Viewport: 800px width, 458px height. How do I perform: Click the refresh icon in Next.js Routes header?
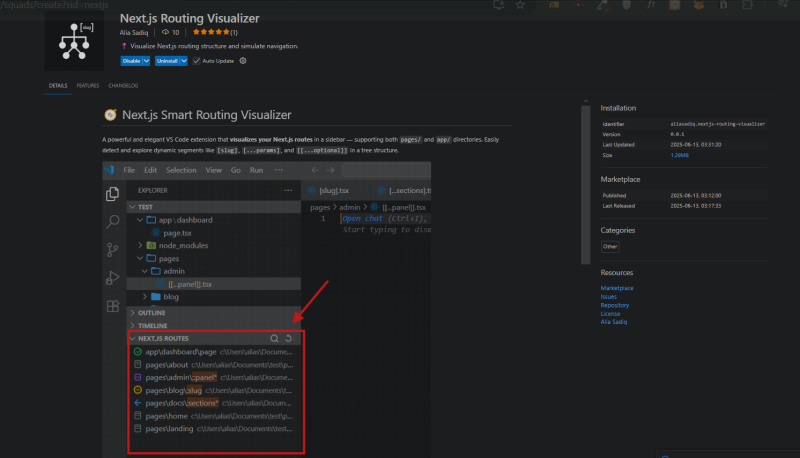click(289, 339)
